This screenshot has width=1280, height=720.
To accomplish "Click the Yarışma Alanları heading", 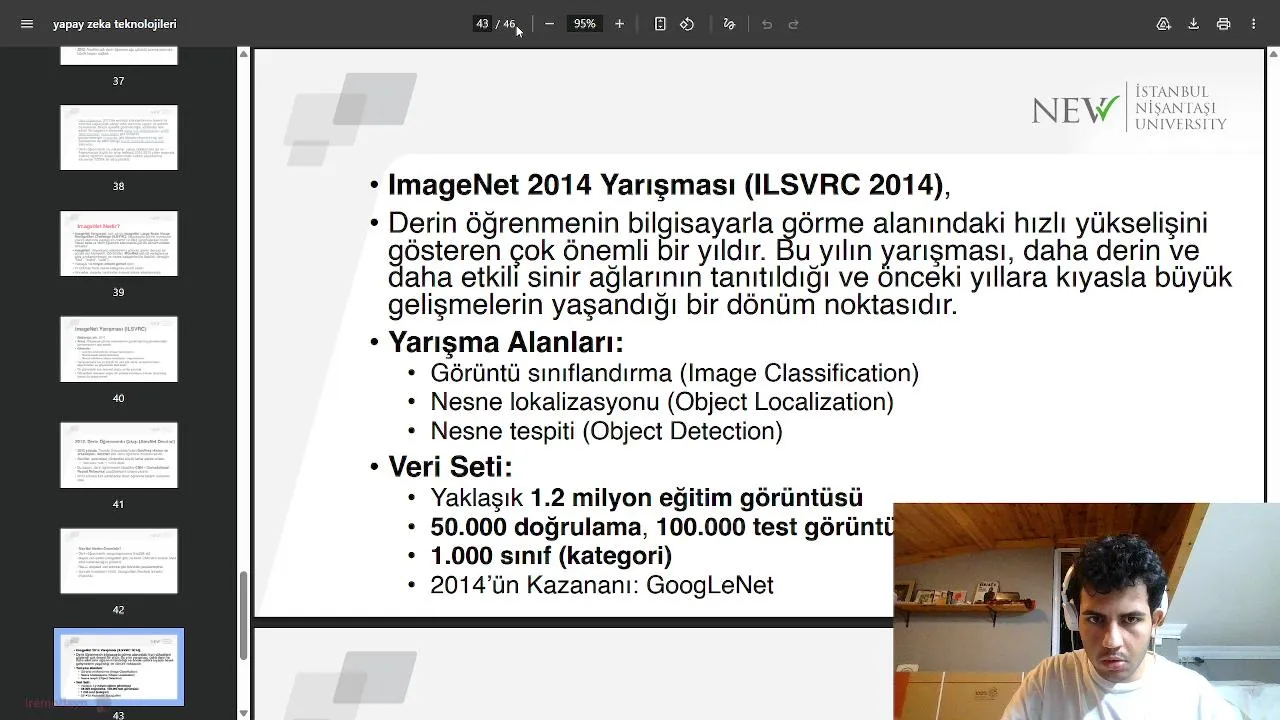I will [506, 342].
